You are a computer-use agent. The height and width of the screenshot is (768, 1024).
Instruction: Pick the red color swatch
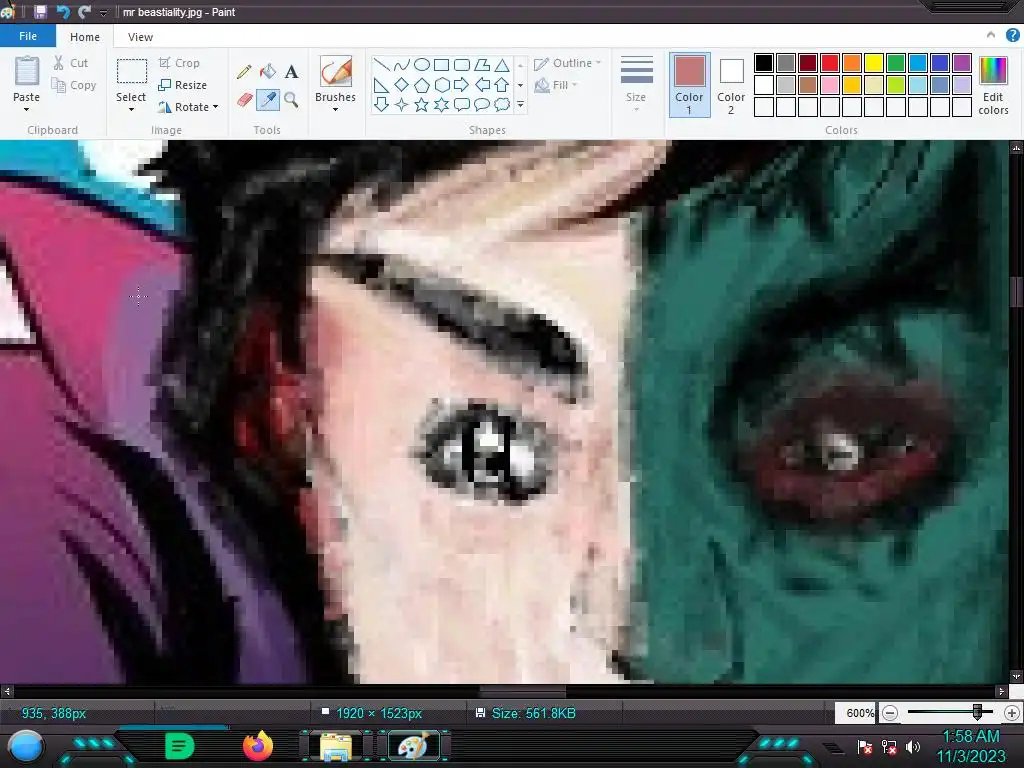(830, 63)
